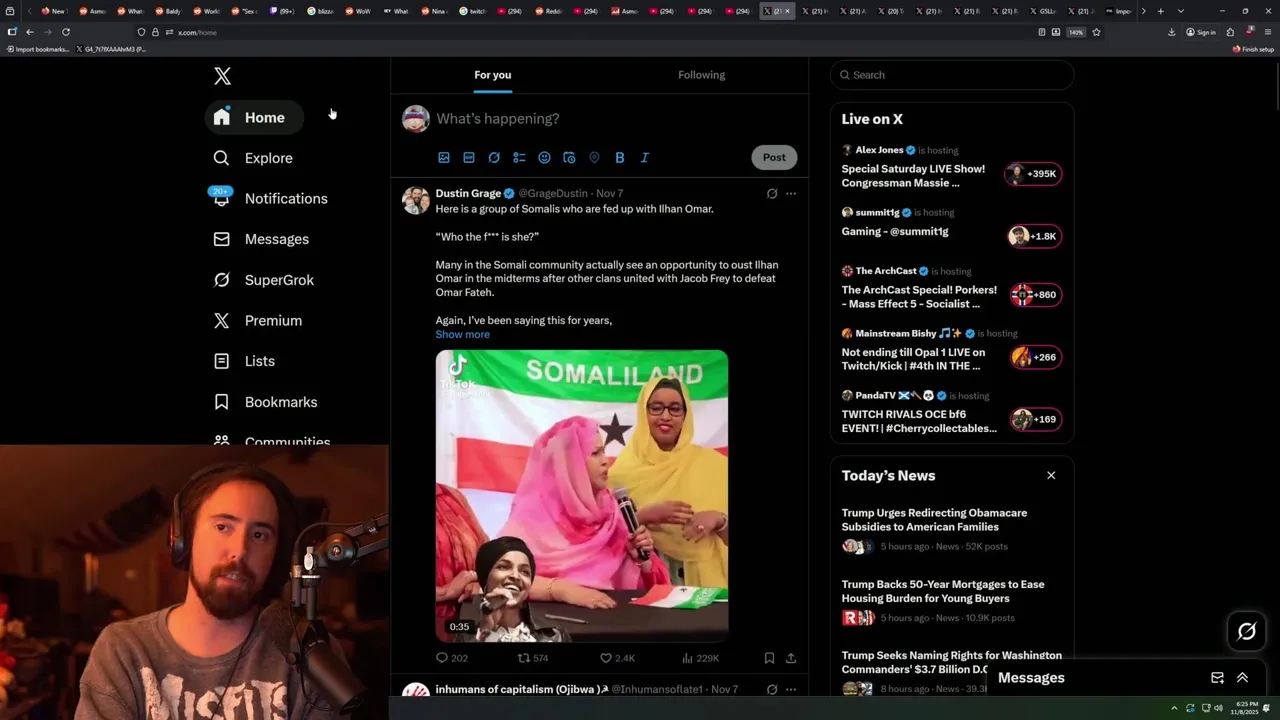
Task: Open Dustin Grage's profile name
Action: 468,193
